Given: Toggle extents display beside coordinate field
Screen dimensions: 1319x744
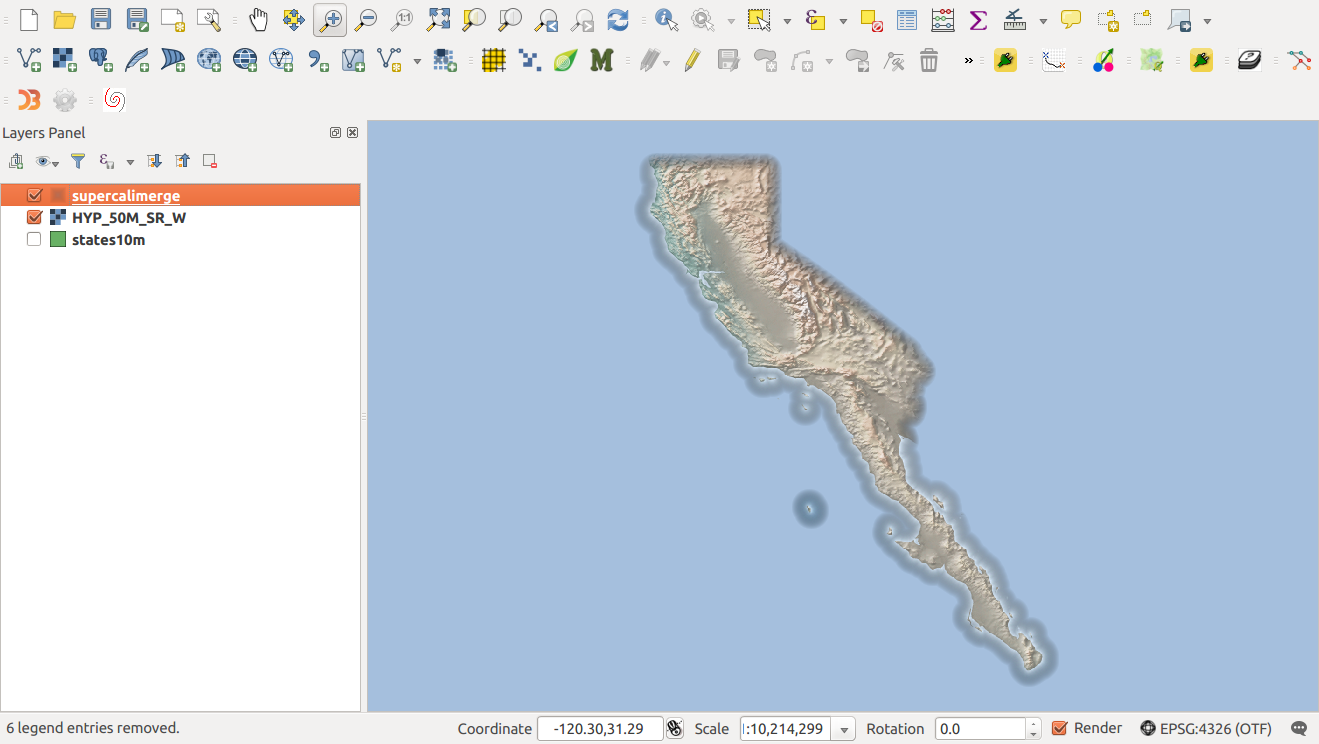Looking at the screenshot, I should point(675,728).
